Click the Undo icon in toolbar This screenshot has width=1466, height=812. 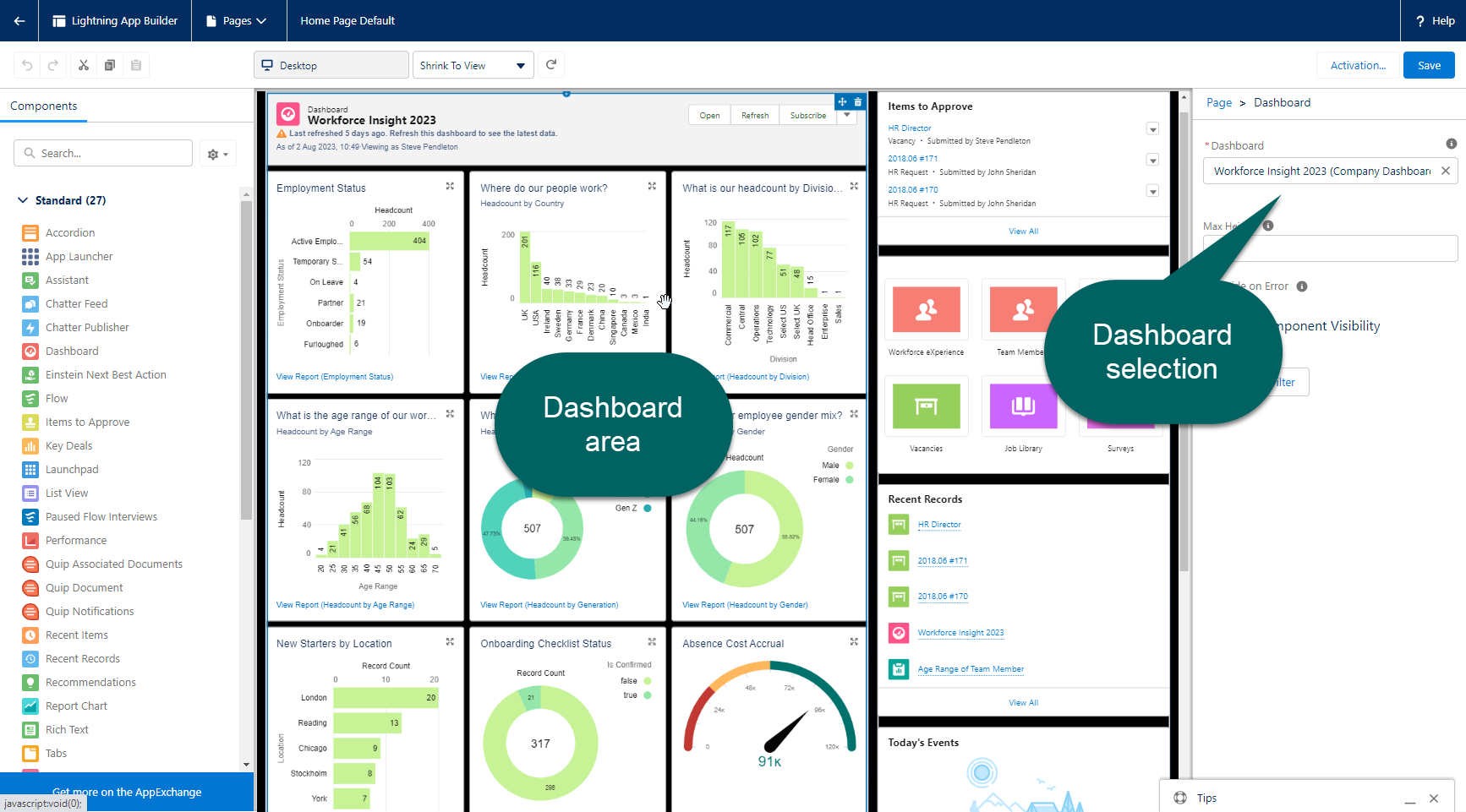(x=27, y=65)
